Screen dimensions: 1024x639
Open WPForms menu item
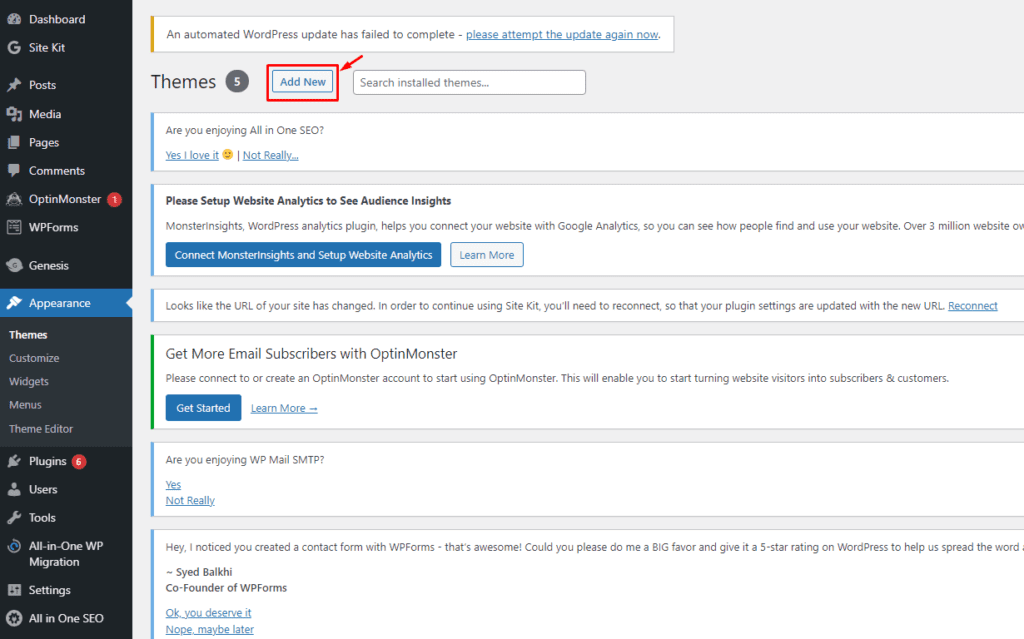(x=53, y=227)
